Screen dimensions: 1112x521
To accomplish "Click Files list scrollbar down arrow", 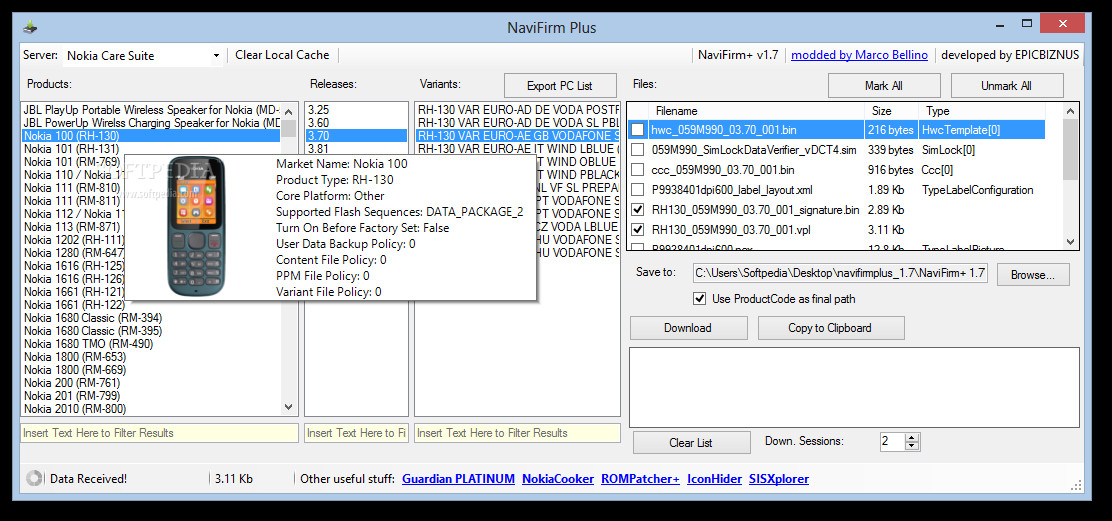I will [1070, 241].
